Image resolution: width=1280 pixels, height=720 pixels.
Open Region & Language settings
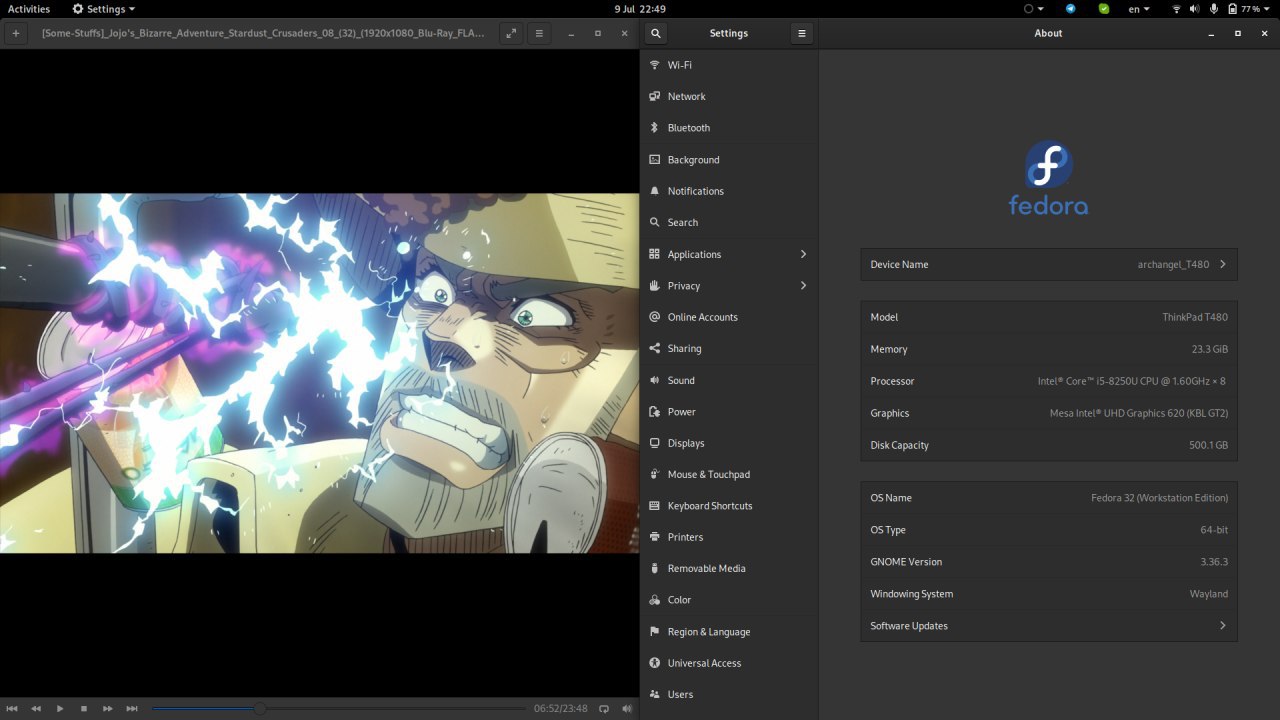[x=729, y=631]
